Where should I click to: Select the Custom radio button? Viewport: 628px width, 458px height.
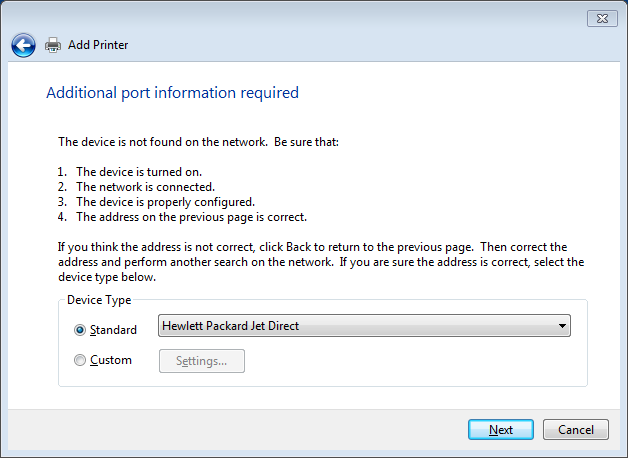coord(80,361)
